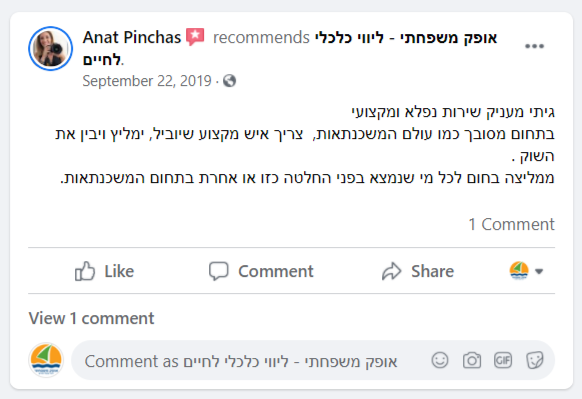The height and width of the screenshot is (399, 582).
Task: Open Anat Pinchas profile link
Action: [132, 37]
